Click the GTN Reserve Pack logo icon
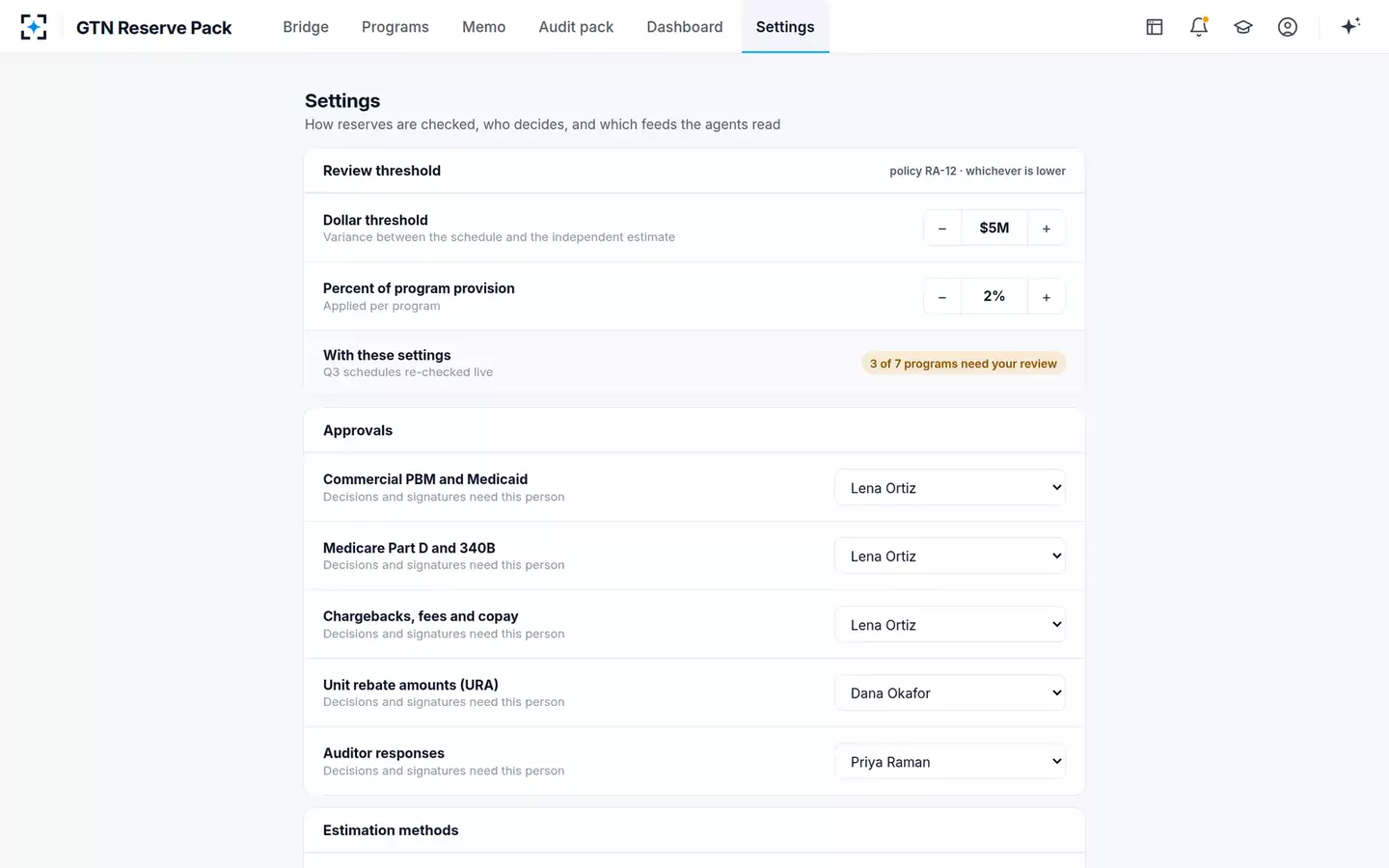Image resolution: width=1389 pixels, height=868 pixels. pyautogui.click(x=34, y=27)
